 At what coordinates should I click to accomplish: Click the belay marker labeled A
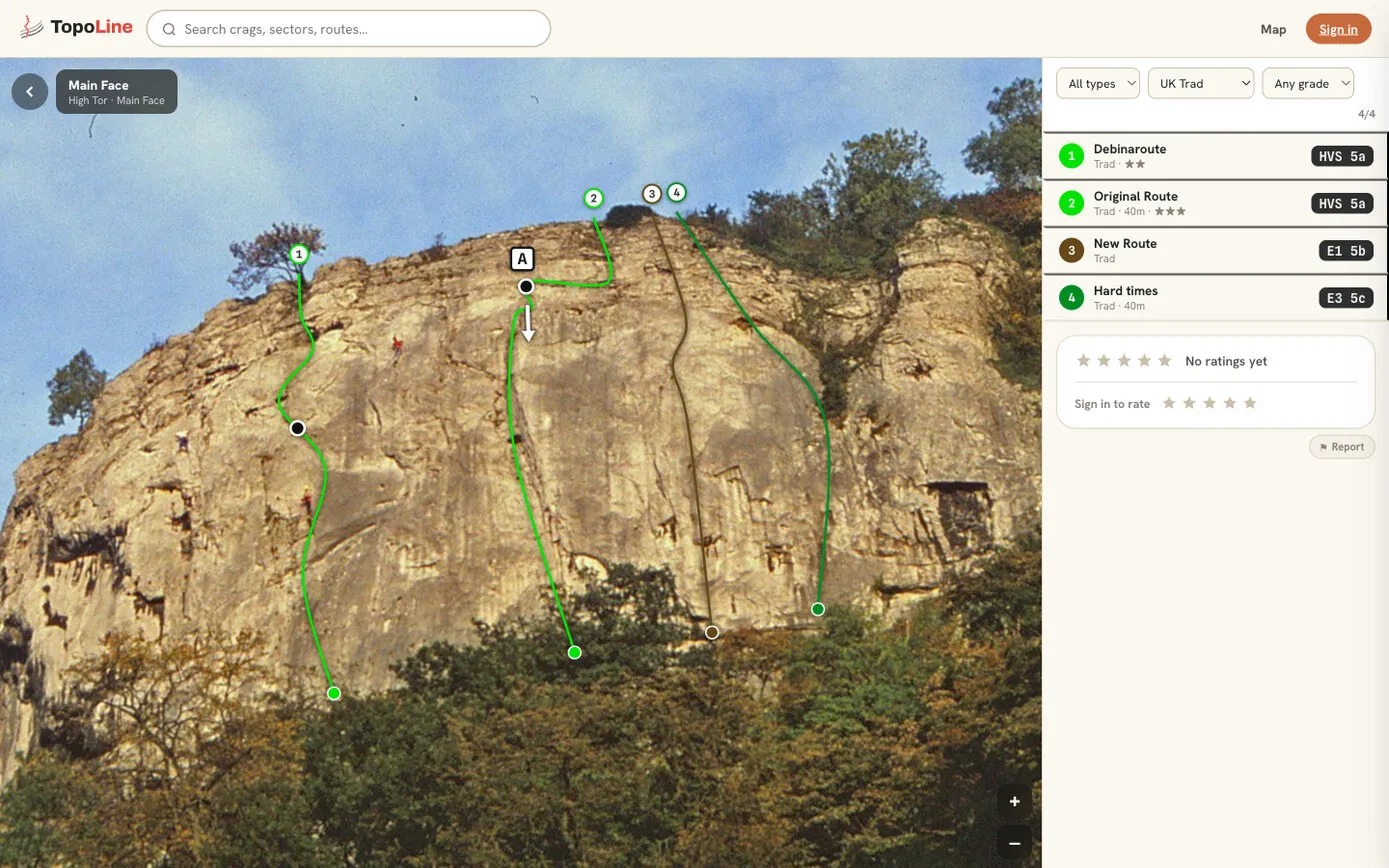pyautogui.click(x=522, y=259)
